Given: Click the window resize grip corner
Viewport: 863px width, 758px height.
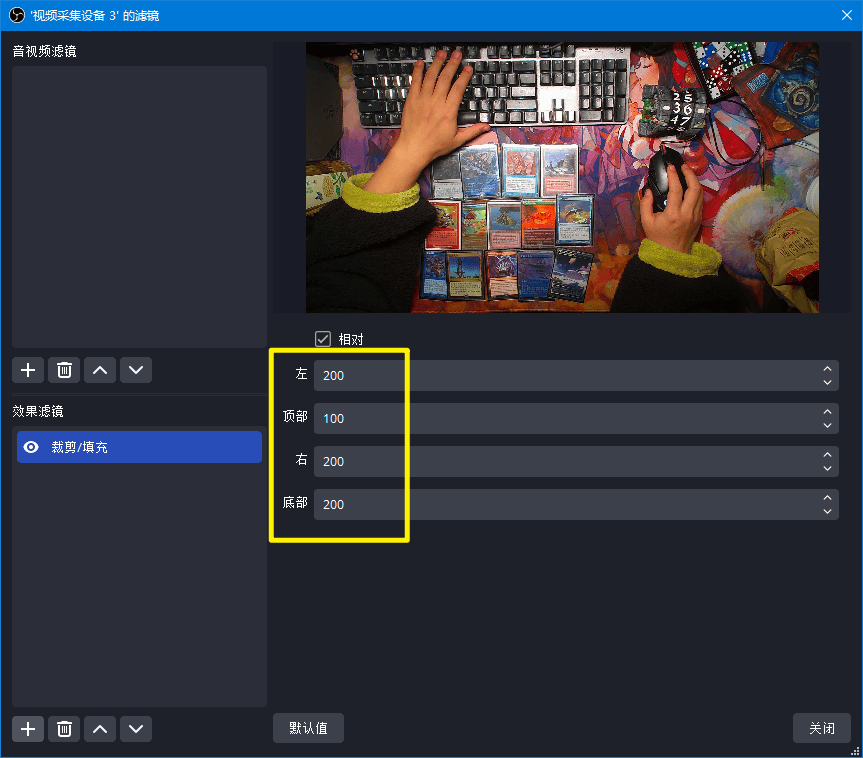Looking at the screenshot, I should pos(855,750).
